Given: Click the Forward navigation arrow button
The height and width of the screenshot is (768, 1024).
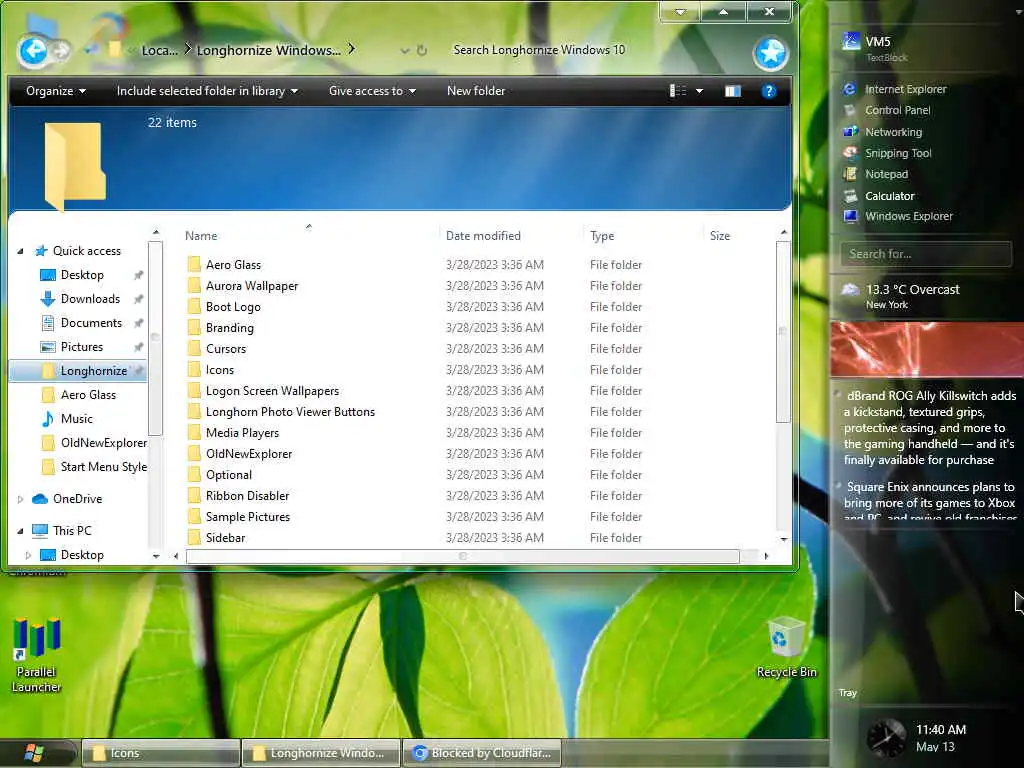Looking at the screenshot, I should click(x=61, y=50).
